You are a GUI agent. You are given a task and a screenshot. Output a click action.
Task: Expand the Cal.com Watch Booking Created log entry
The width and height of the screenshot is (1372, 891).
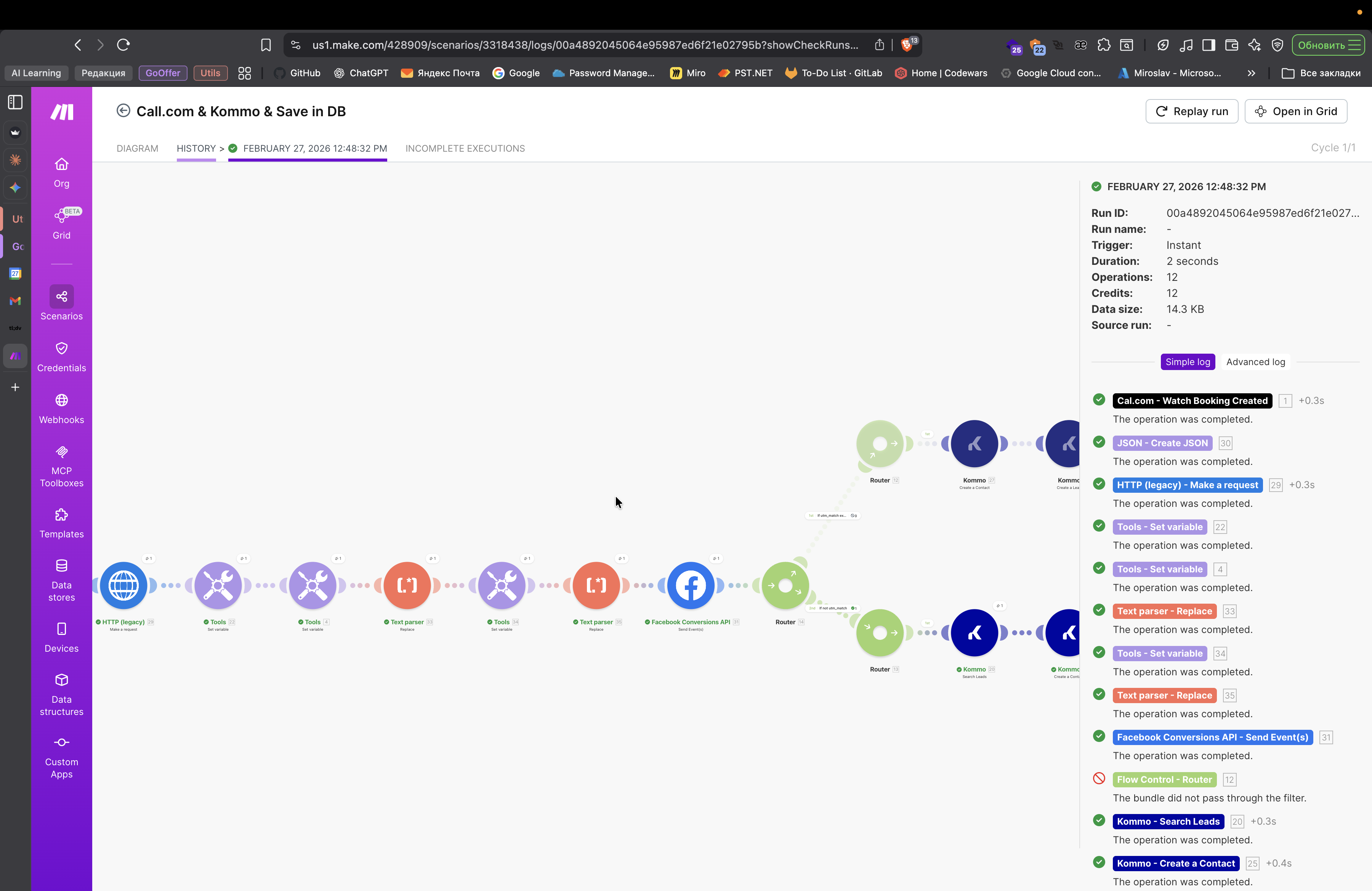point(1192,401)
